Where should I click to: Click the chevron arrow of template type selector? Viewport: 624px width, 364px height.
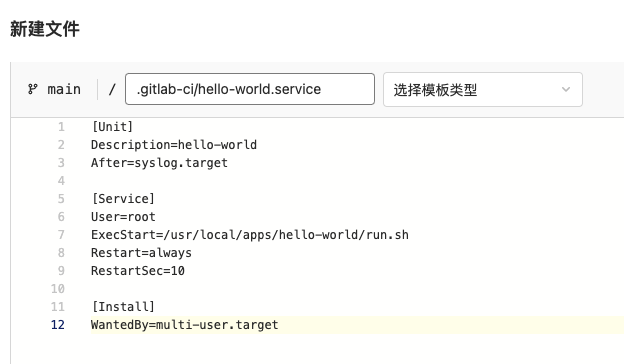566,90
